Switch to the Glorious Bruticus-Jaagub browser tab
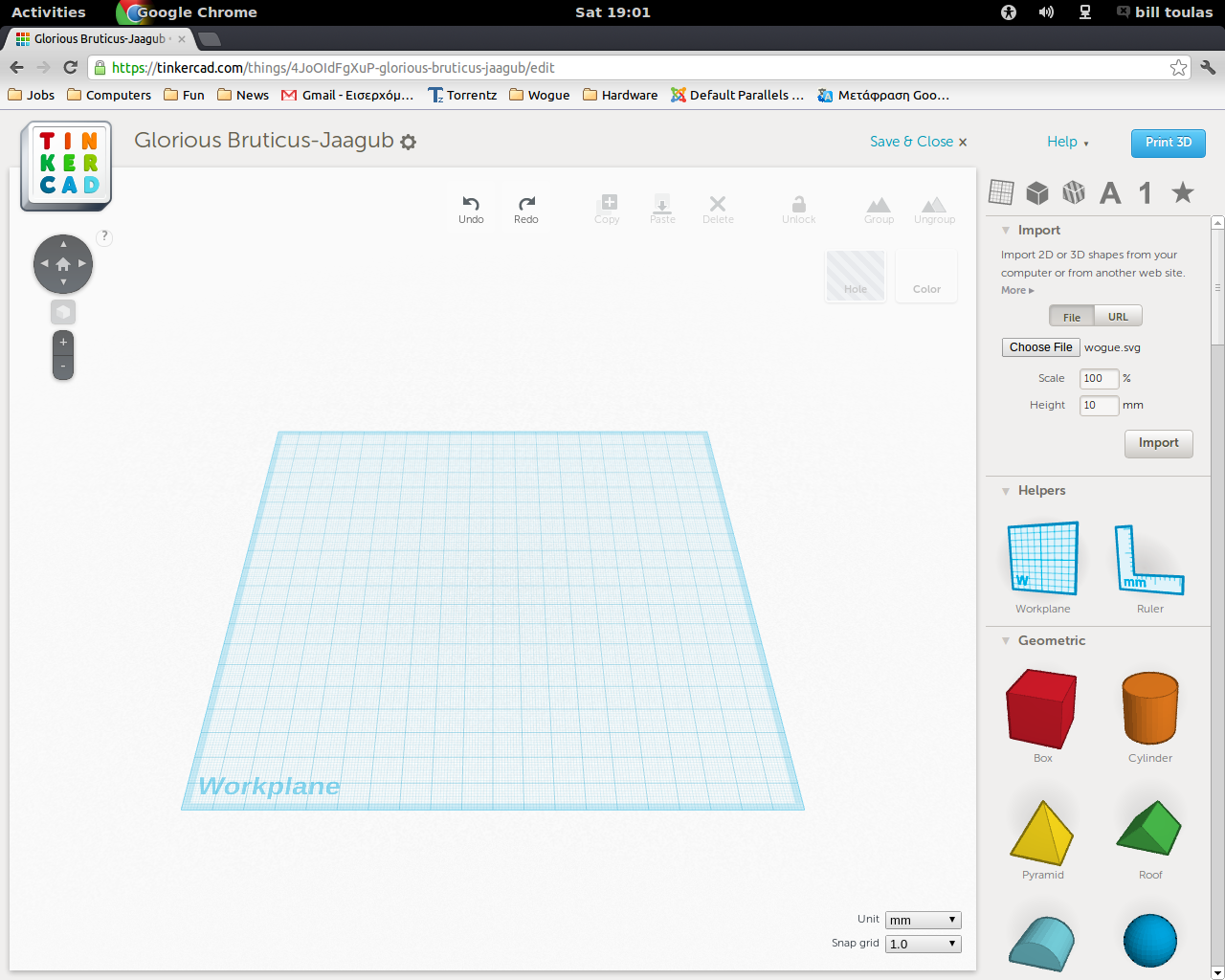 click(96, 39)
